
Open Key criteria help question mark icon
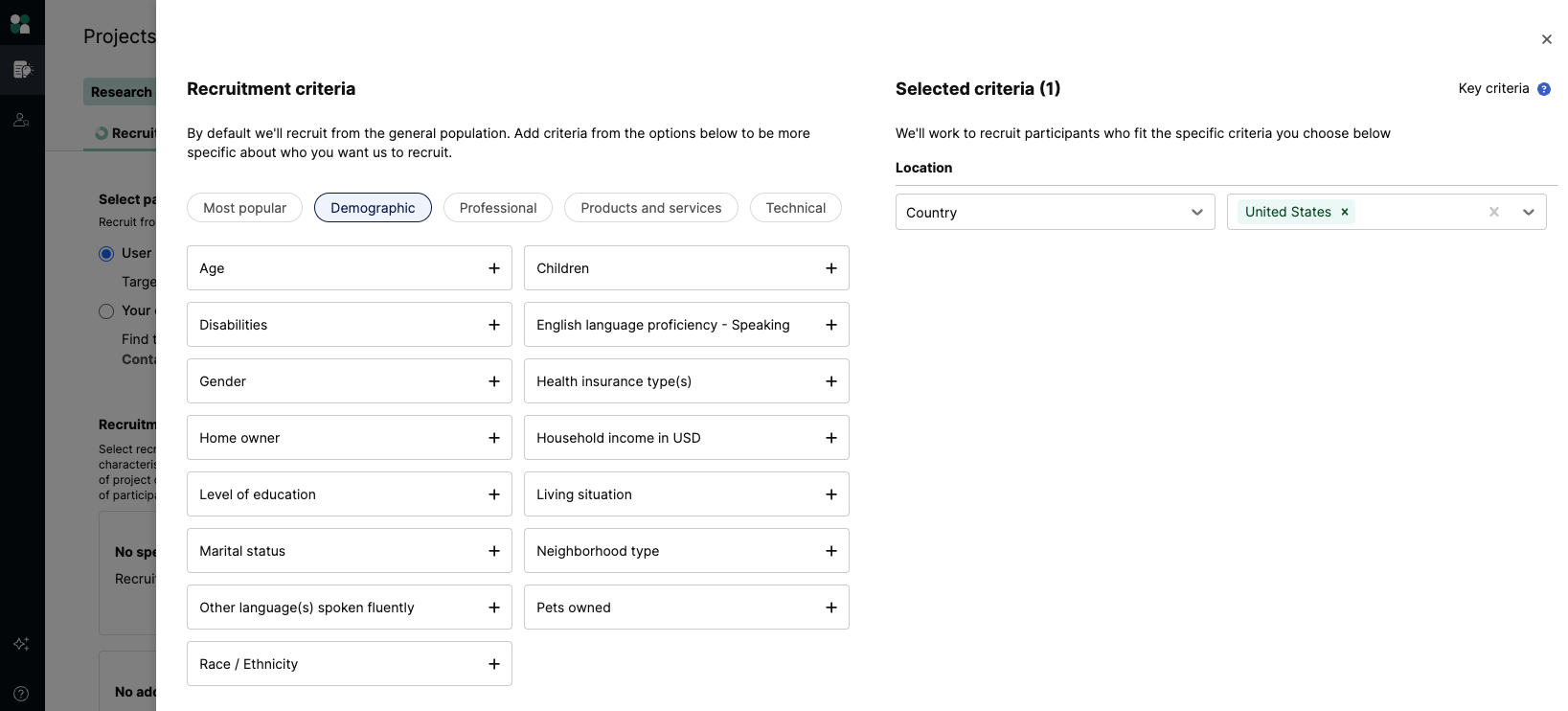(1544, 89)
